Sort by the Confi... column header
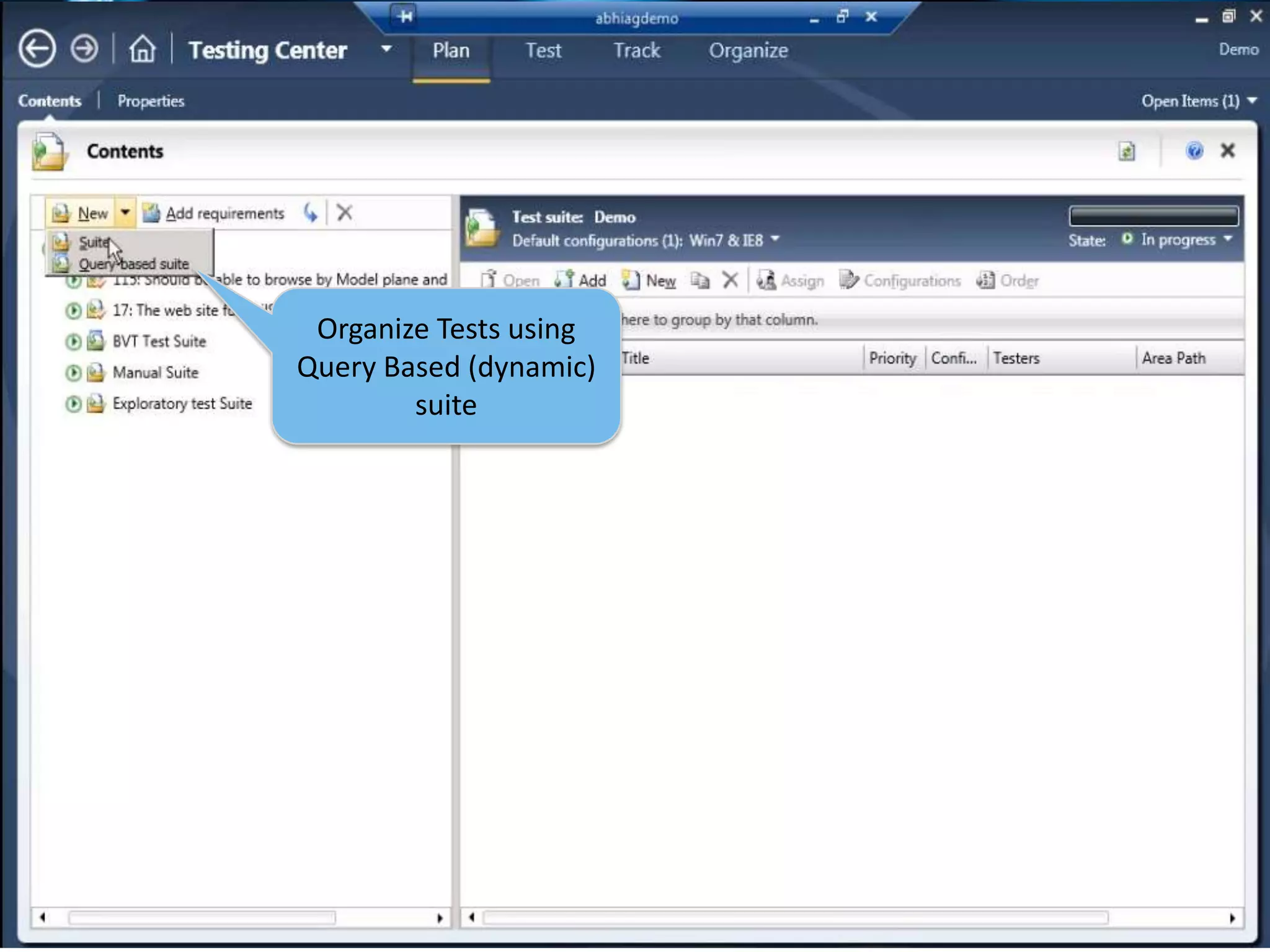The height and width of the screenshot is (952, 1270). (x=956, y=358)
